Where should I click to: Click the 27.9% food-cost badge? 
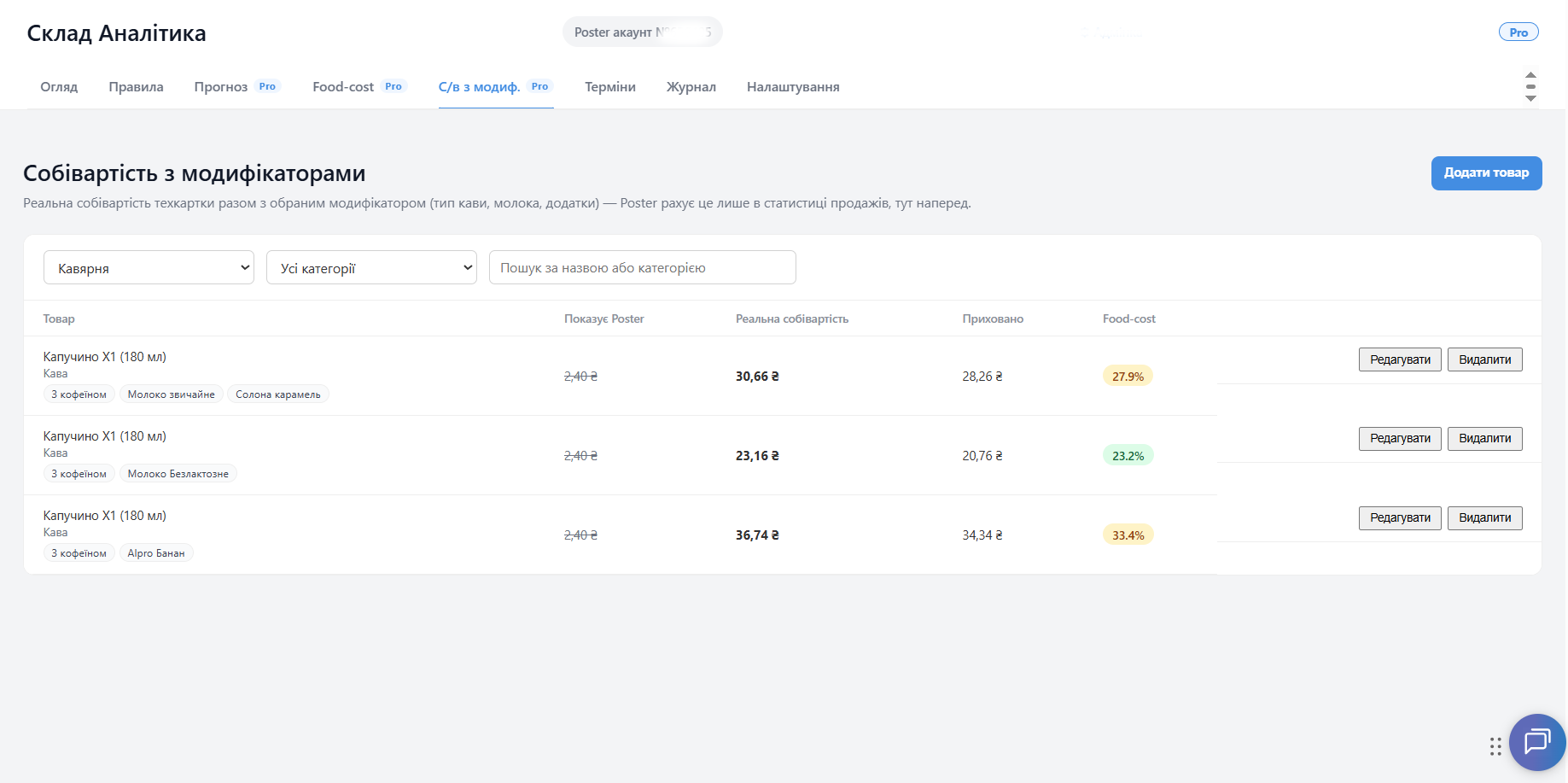click(1128, 376)
